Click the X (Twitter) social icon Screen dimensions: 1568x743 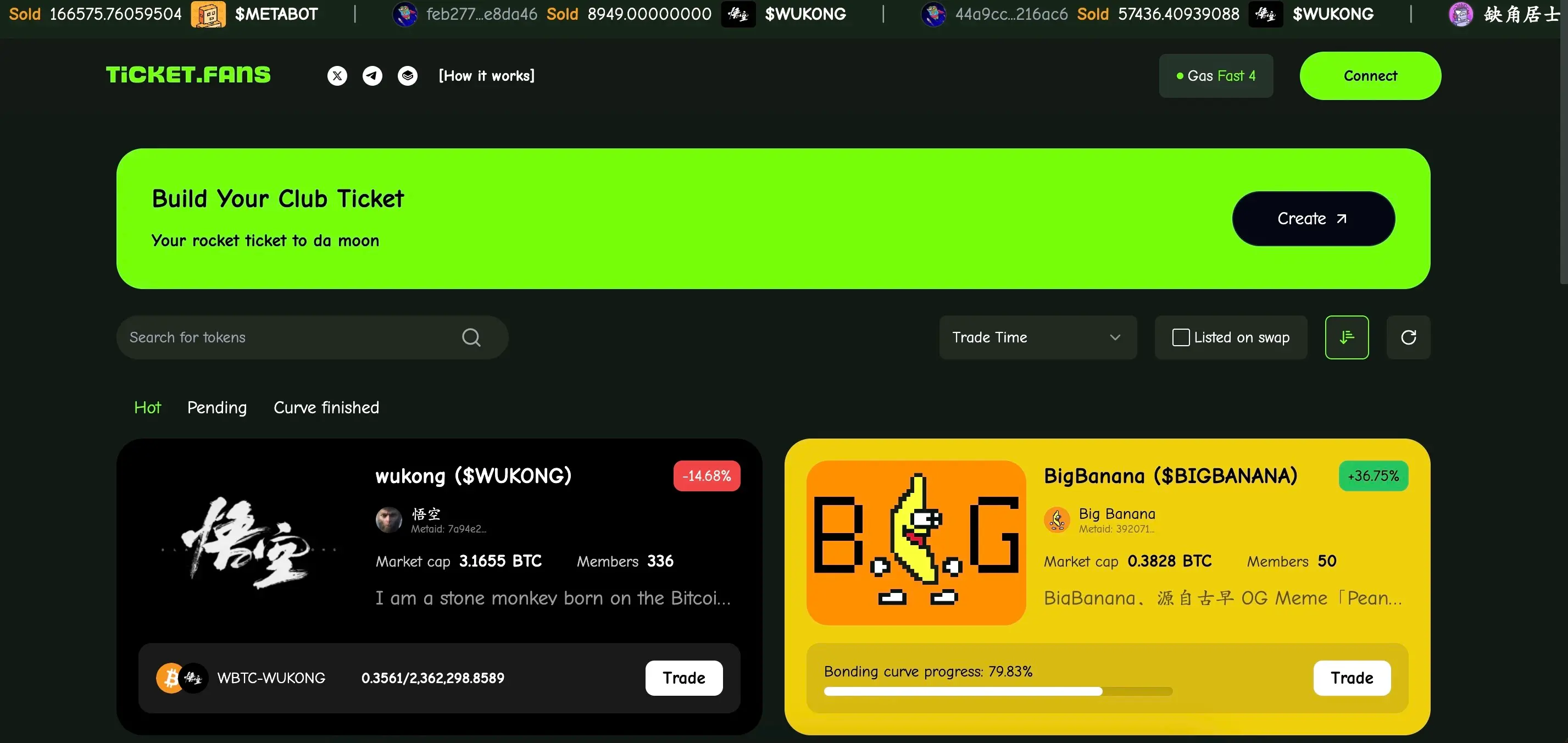click(337, 75)
